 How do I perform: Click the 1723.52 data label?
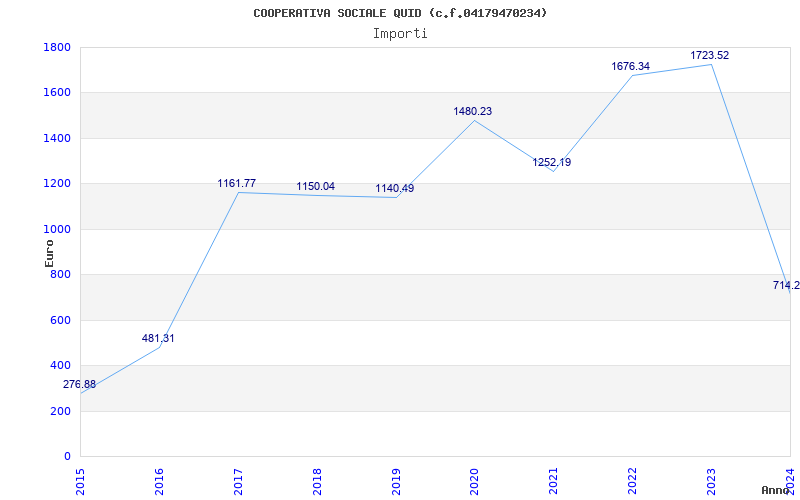[x=710, y=56]
